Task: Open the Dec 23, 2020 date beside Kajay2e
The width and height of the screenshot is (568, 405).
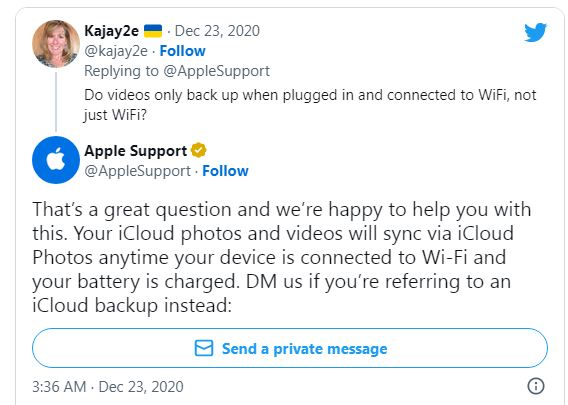Action: 217,31
